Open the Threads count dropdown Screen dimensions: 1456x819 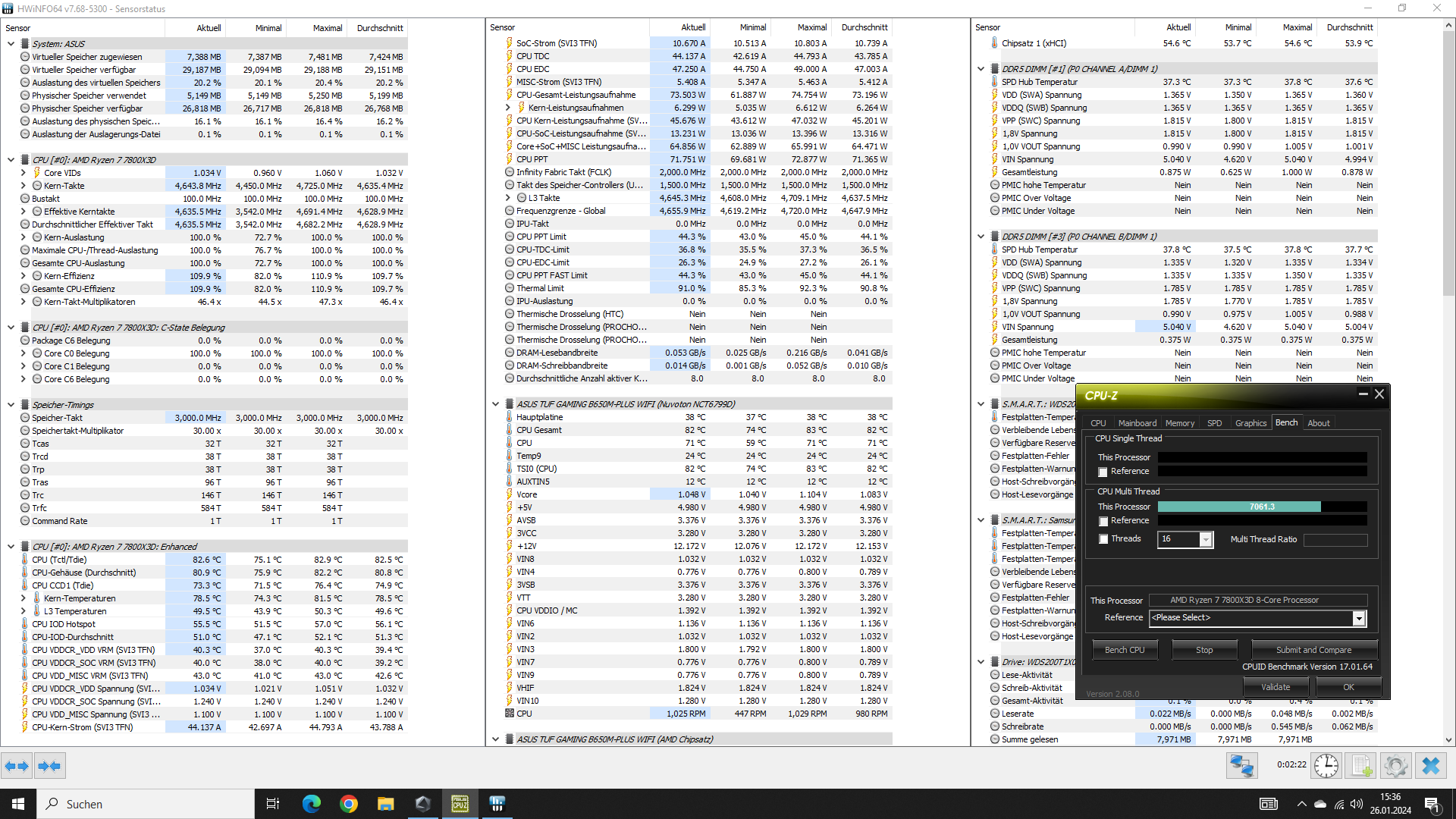pyautogui.click(x=1205, y=540)
